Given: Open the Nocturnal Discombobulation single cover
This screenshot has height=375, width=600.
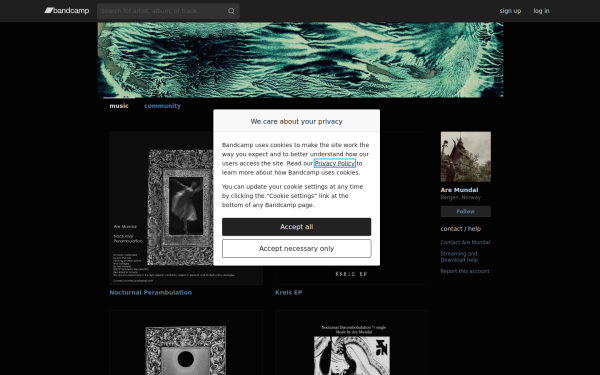Looking at the screenshot, I should click(352, 343).
